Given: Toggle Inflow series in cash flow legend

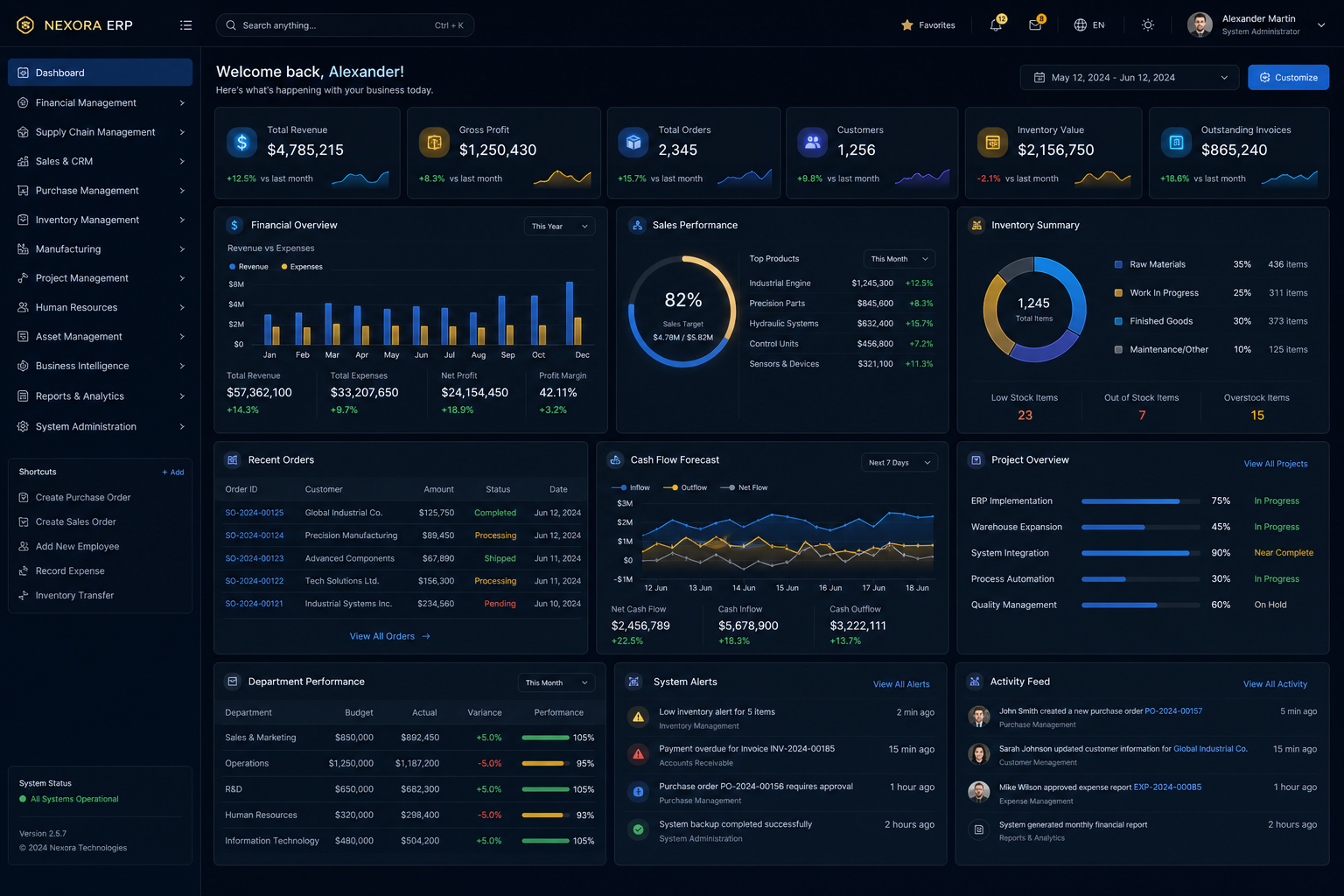Looking at the screenshot, I should tap(631, 487).
